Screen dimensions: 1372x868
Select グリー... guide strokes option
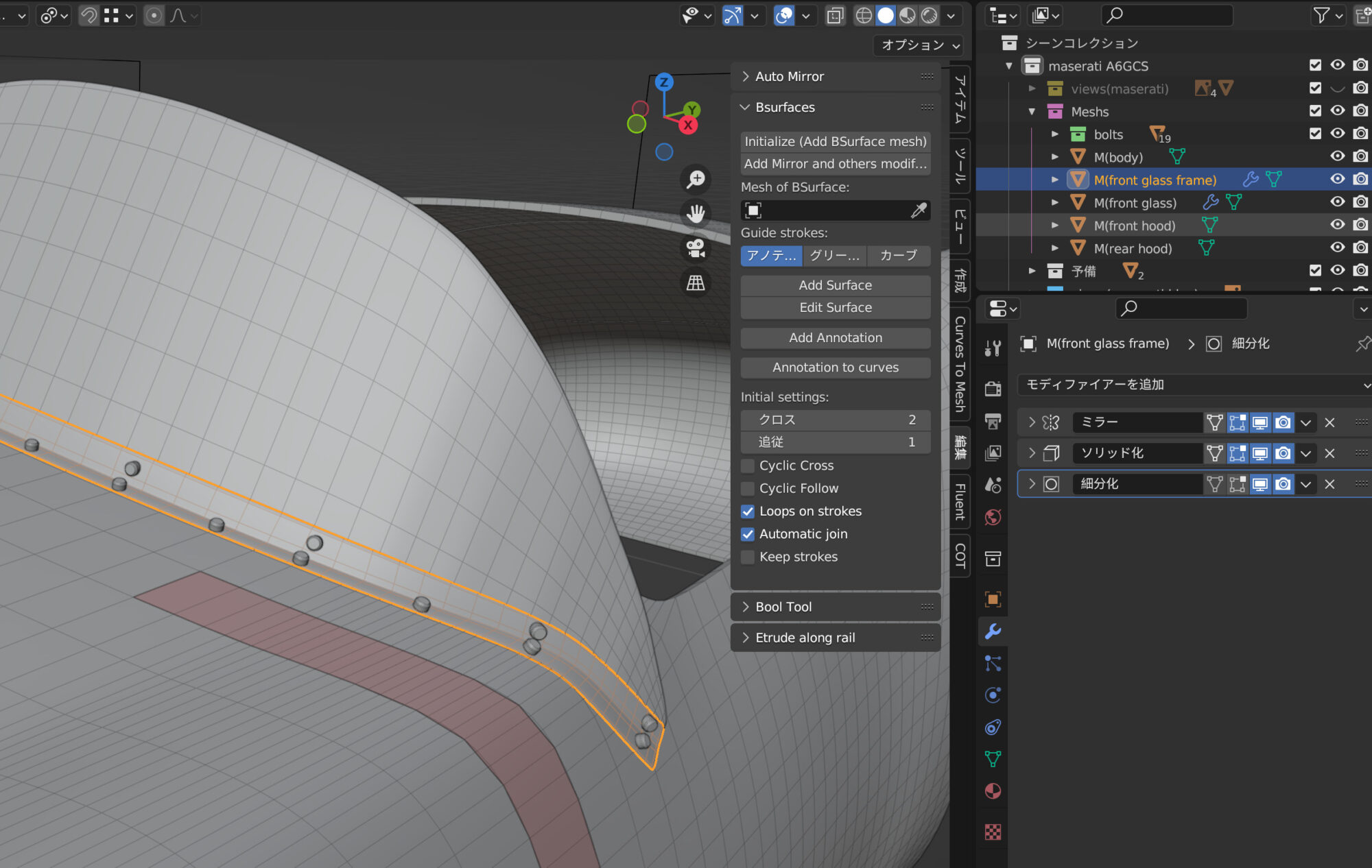[x=835, y=256]
